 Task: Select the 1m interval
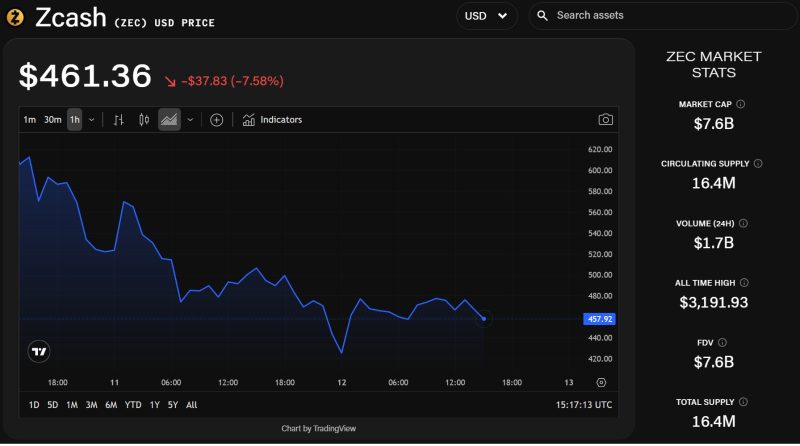[30, 120]
